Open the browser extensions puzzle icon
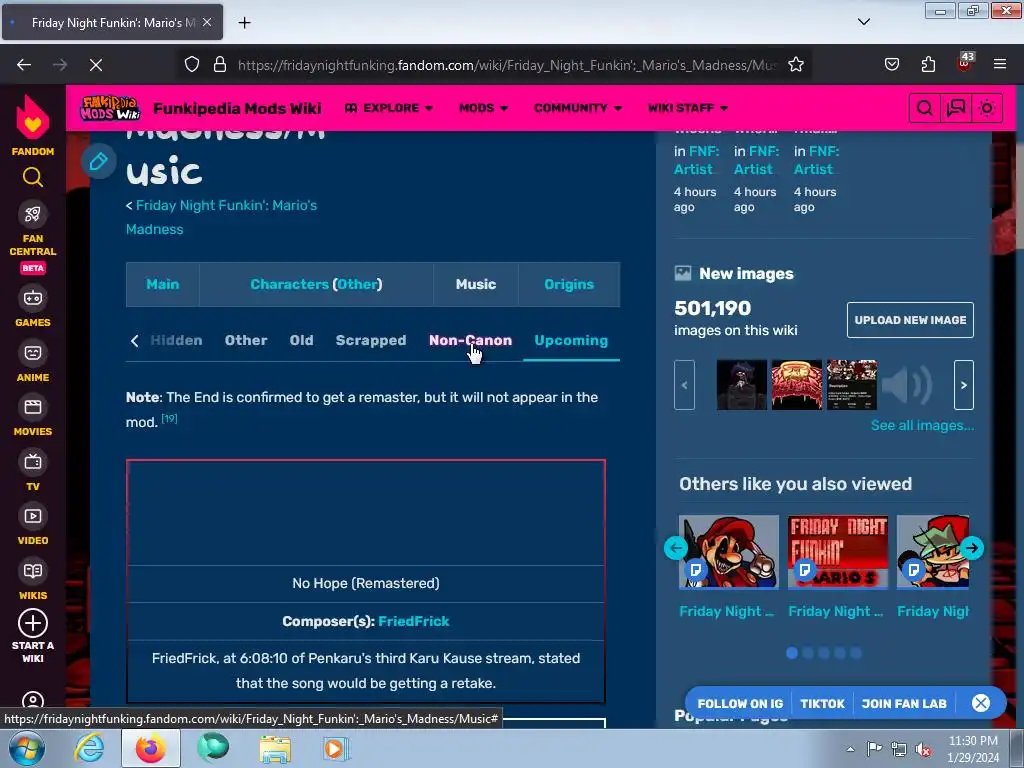1024x768 pixels. (x=928, y=65)
